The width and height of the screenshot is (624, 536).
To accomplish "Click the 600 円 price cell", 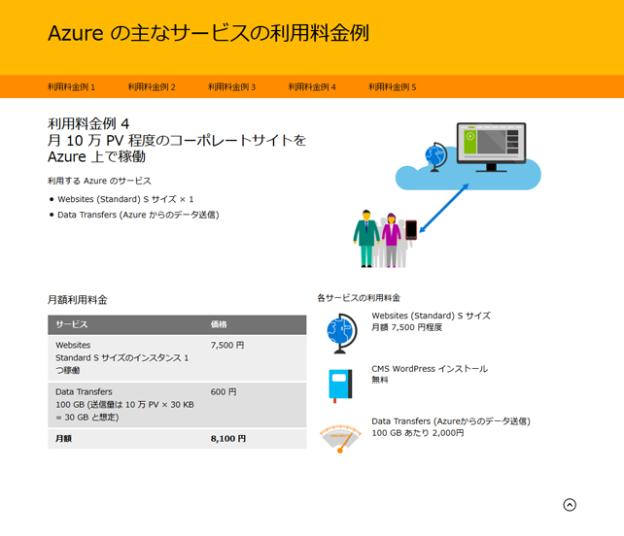I will tap(223, 392).
